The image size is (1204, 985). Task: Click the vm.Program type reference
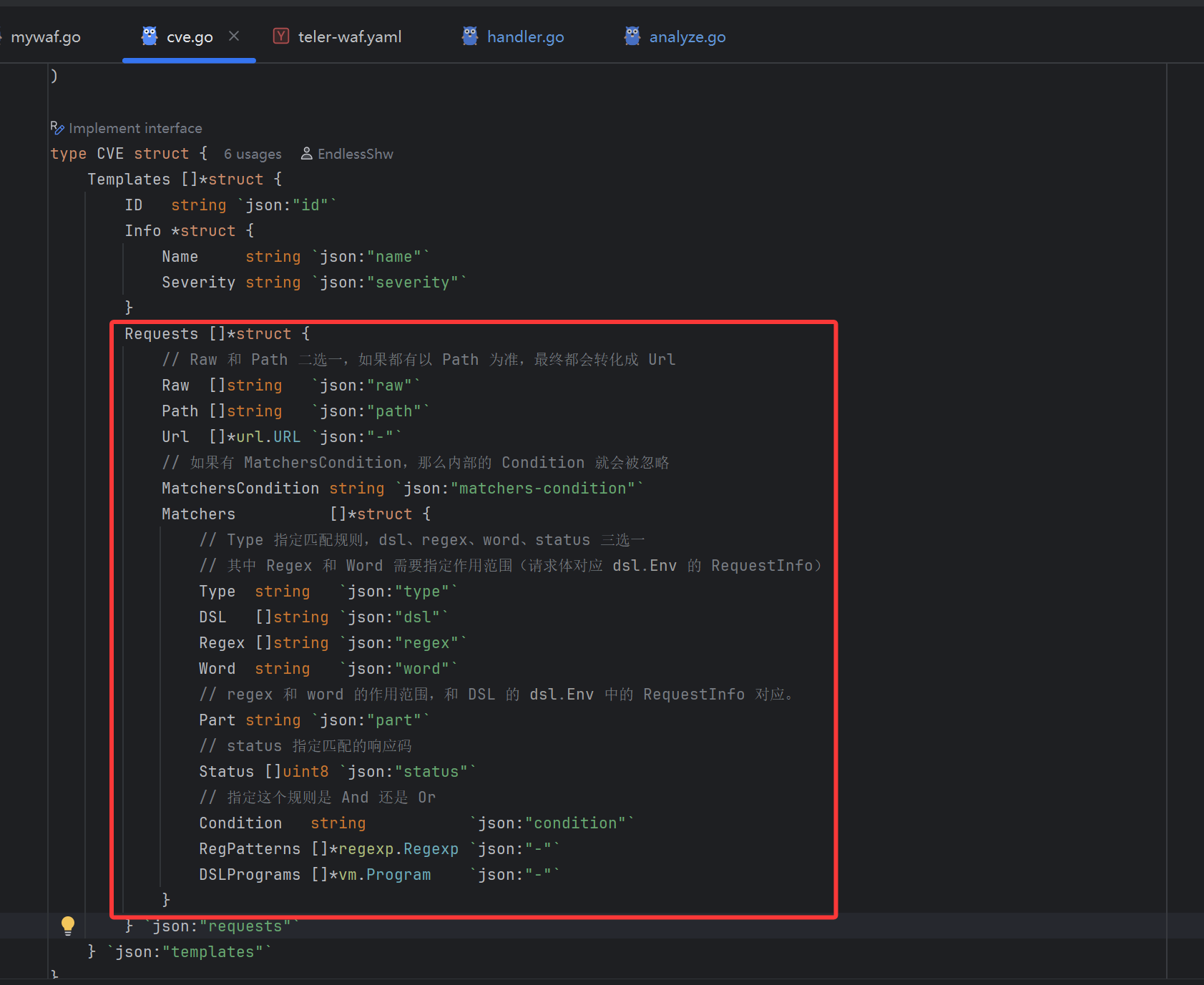point(384,875)
